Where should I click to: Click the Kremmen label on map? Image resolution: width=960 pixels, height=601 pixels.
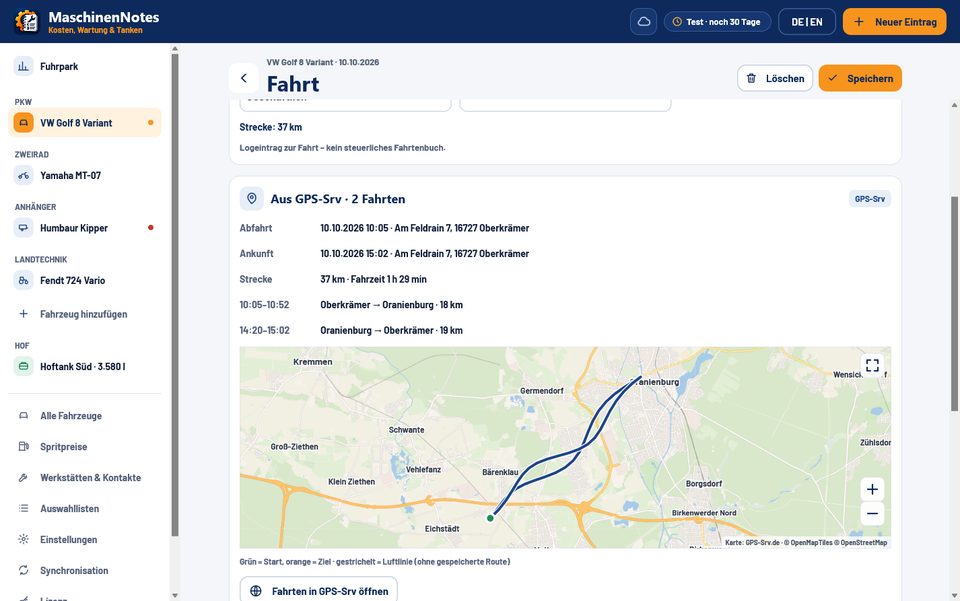point(312,362)
